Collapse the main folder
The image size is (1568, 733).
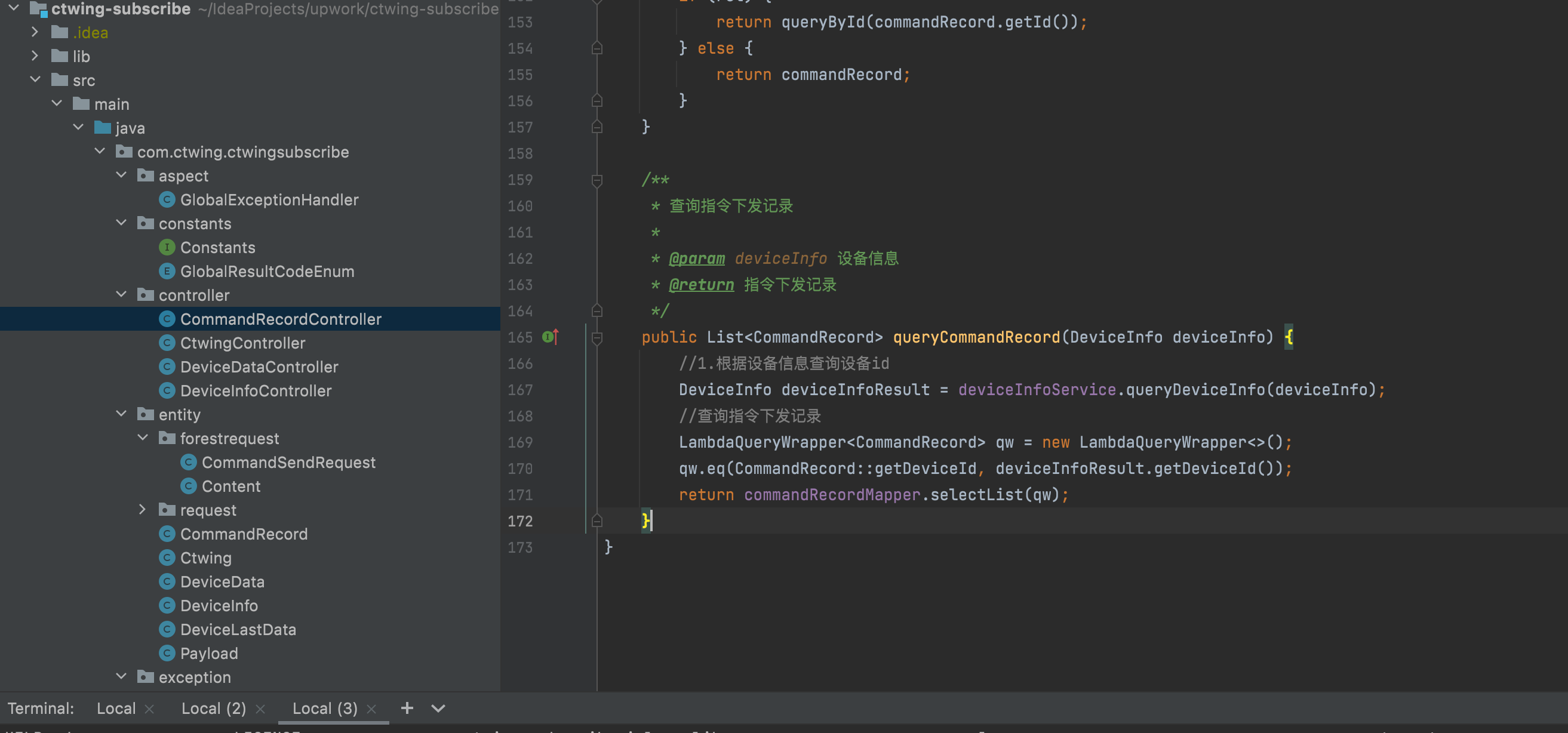coord(57,103)
